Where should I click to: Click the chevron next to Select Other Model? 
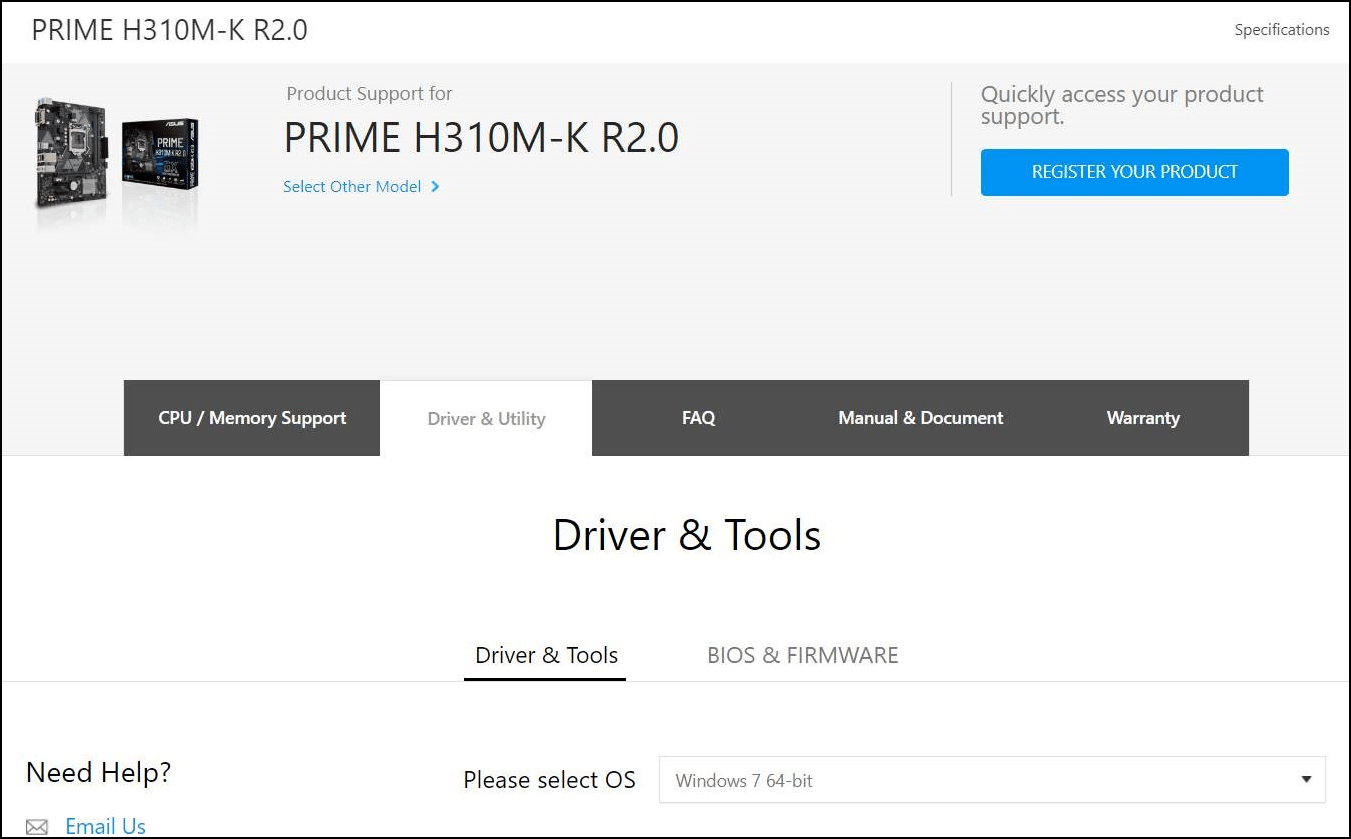tap(435, 187)
